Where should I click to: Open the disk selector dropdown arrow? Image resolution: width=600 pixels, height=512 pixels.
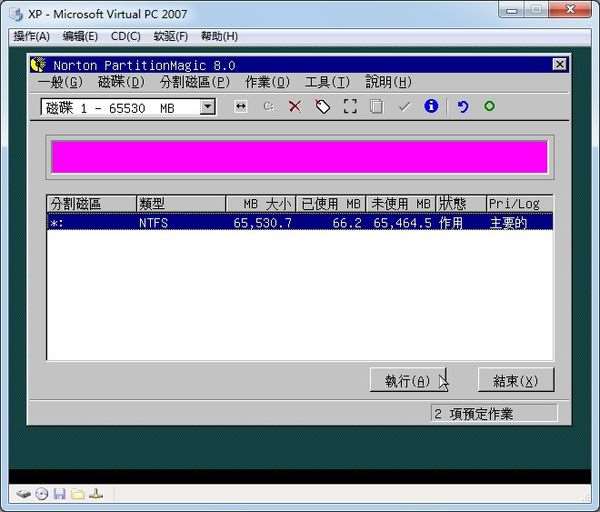pos(207,107)
